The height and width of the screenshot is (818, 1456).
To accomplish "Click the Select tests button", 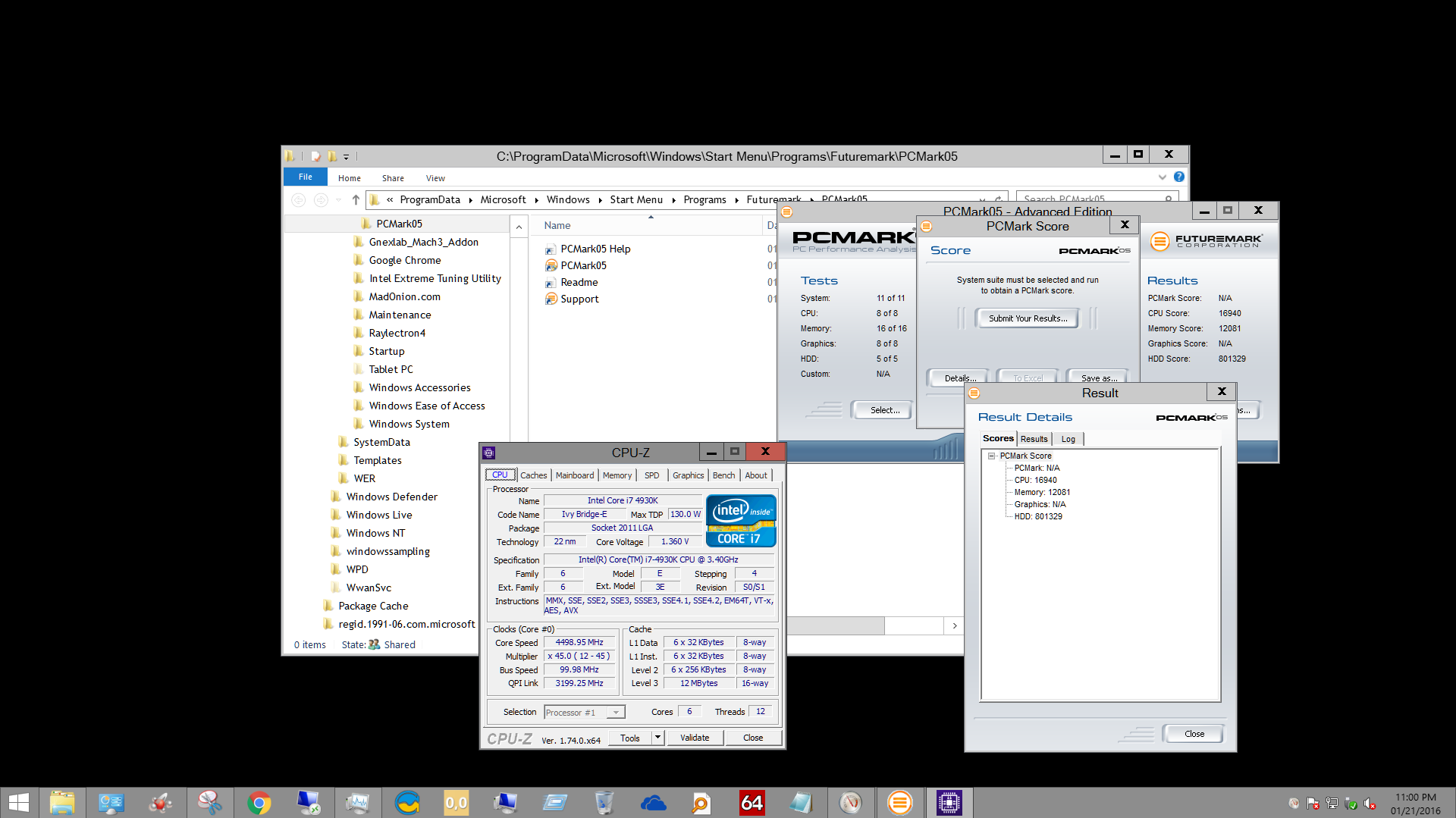I will pyautogui.click(x=884, y=410).
